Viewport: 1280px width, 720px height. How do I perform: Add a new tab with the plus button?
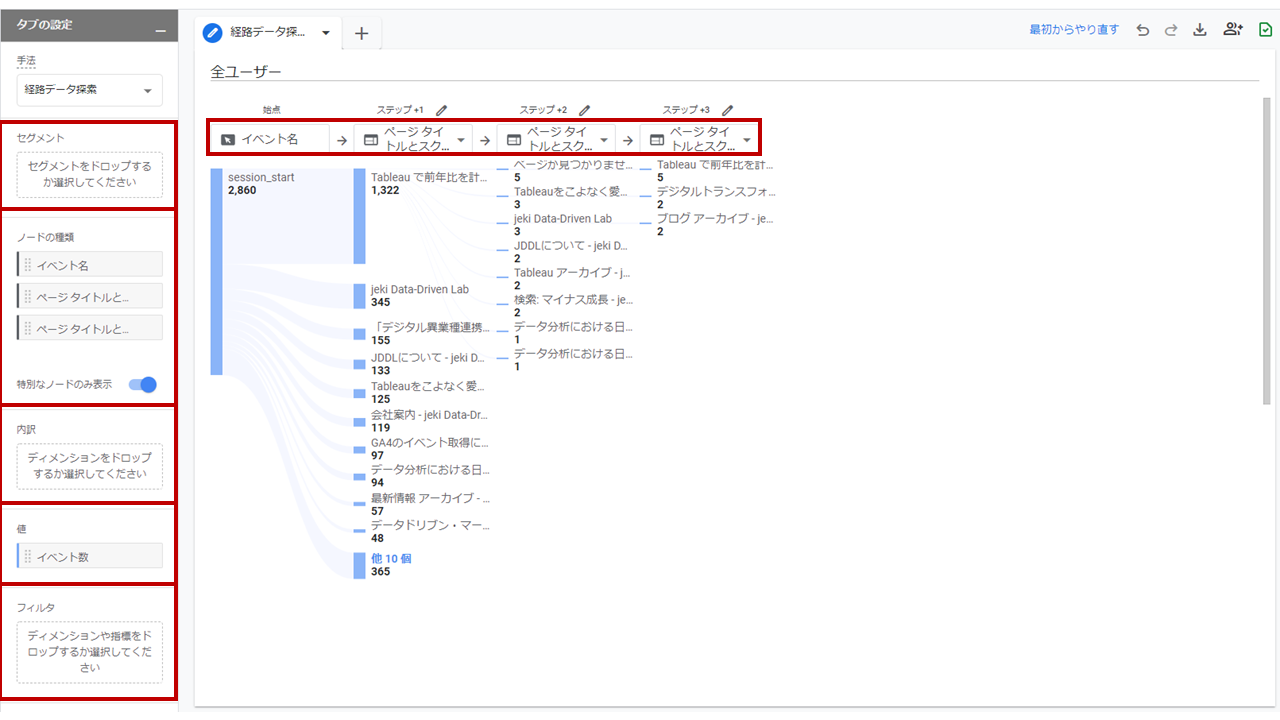click(361, 32)
